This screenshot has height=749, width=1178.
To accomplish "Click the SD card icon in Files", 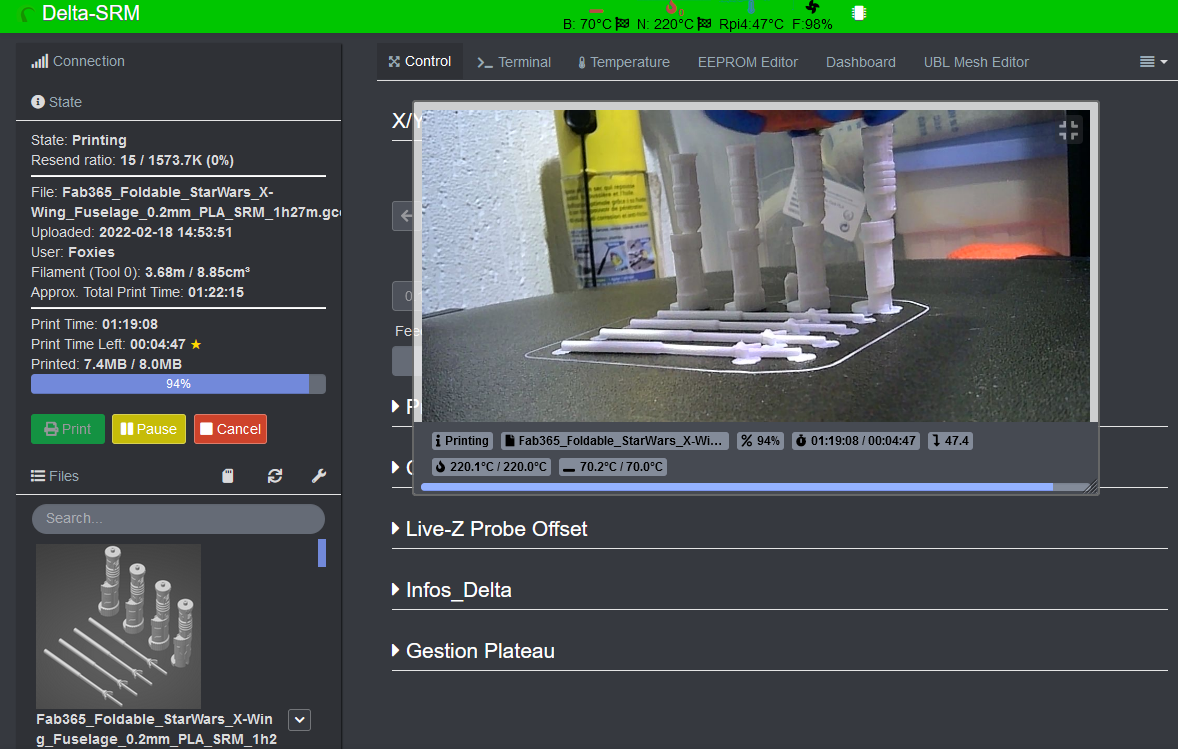I will 228,477.
